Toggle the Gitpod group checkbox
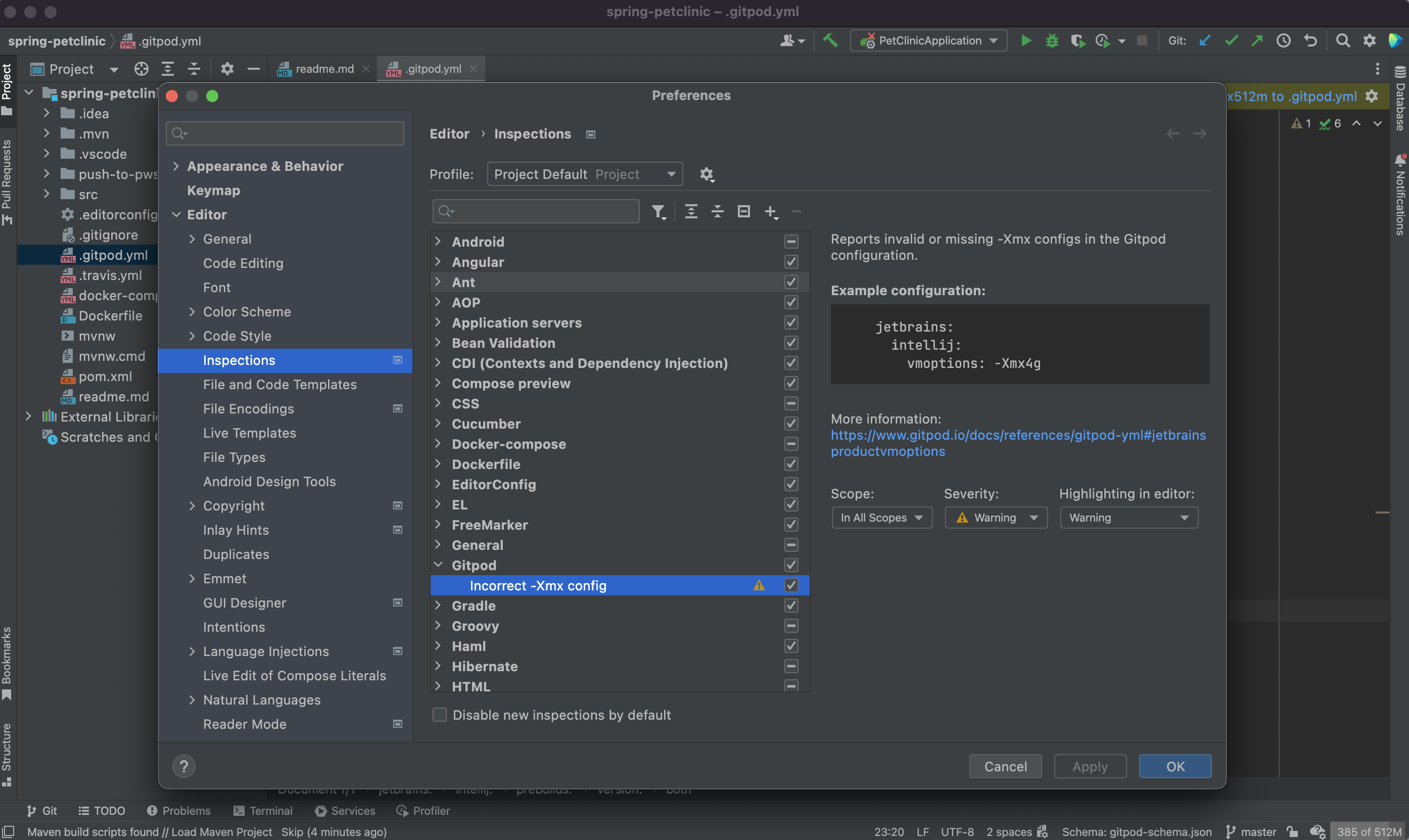 tap(791, 566)
